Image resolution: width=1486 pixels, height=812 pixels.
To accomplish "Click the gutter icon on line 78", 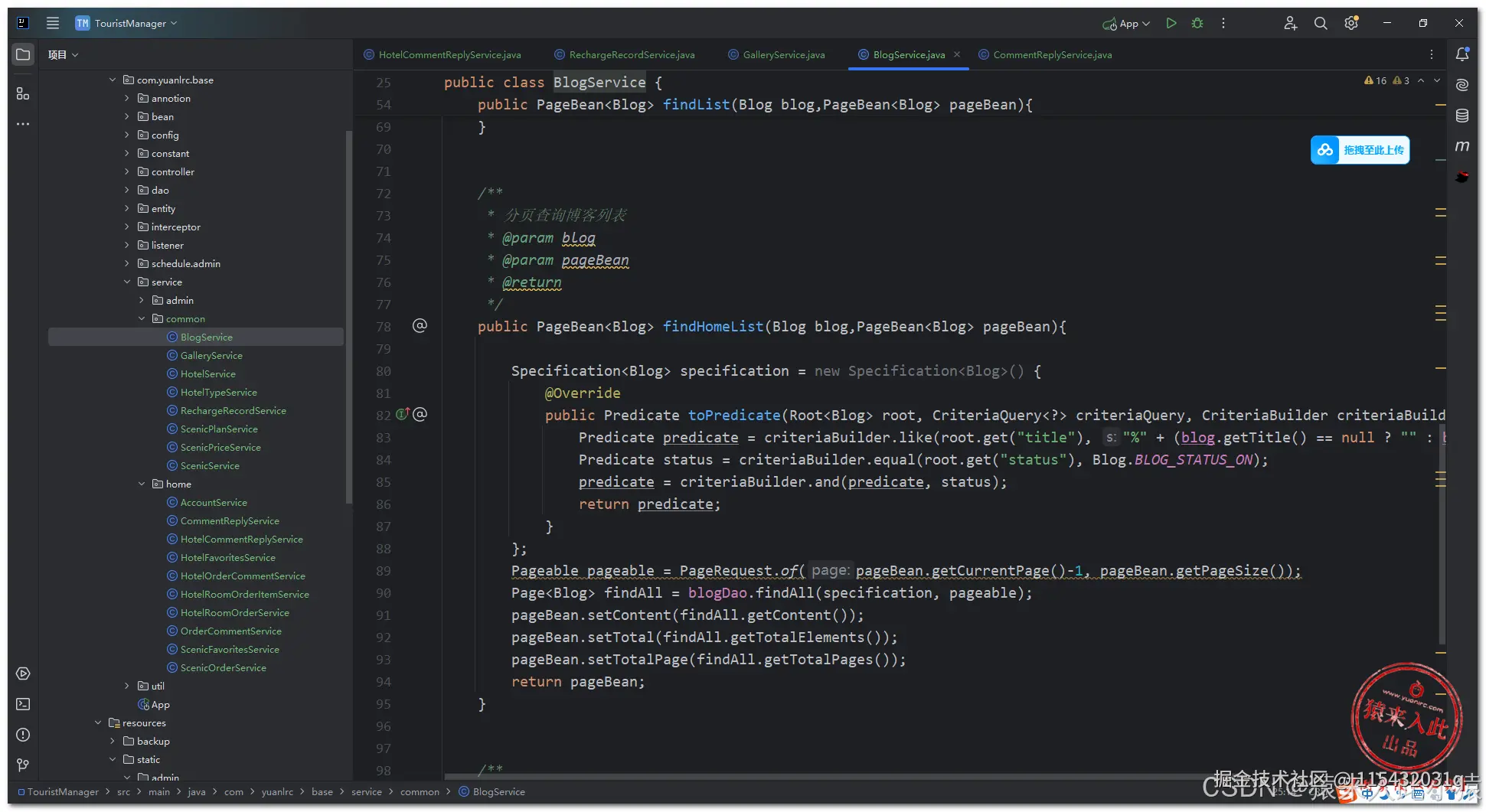I will (x=420, y=326).
